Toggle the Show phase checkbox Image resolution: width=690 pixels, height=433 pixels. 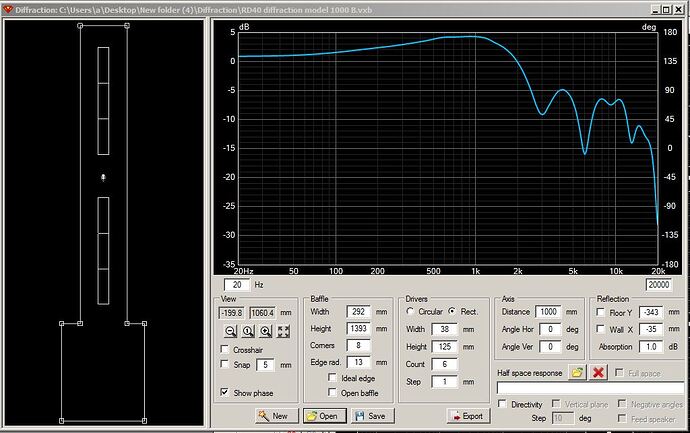[x=223, y=393]
